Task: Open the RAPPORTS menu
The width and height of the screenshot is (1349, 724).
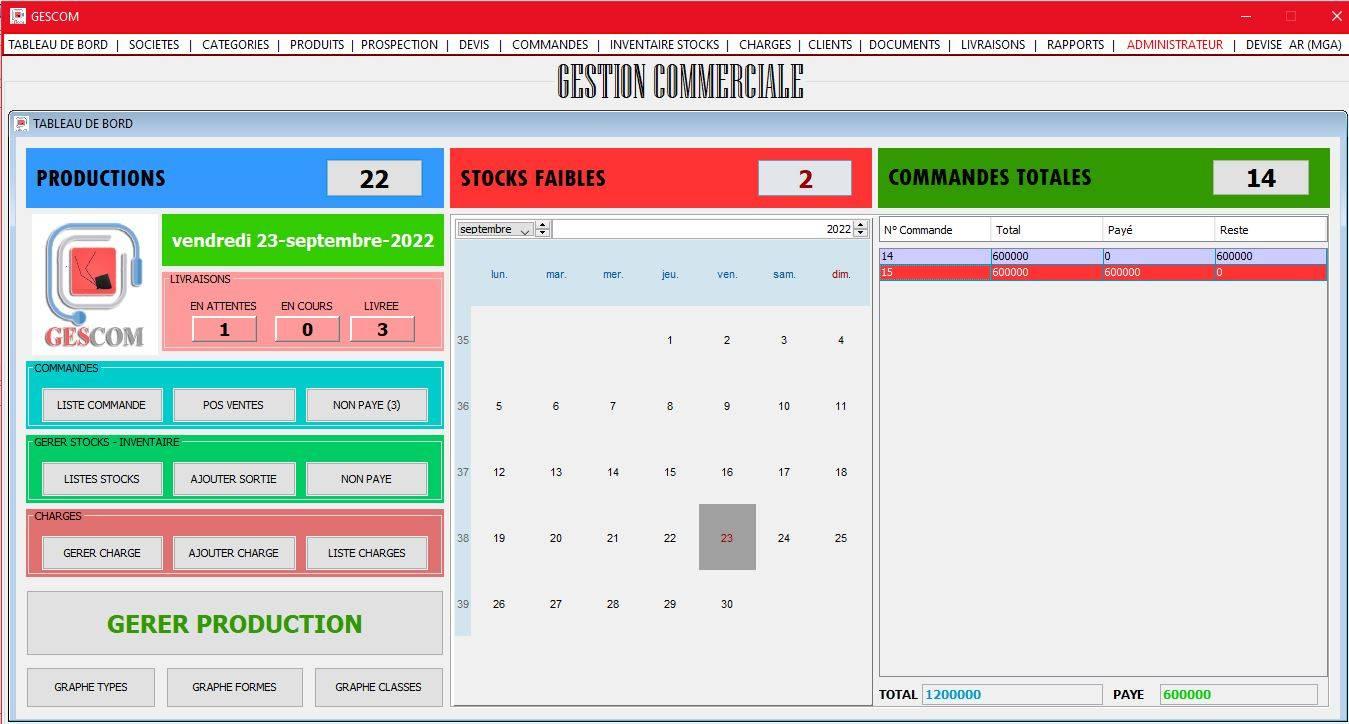Action: click(x=1075, y=45)
